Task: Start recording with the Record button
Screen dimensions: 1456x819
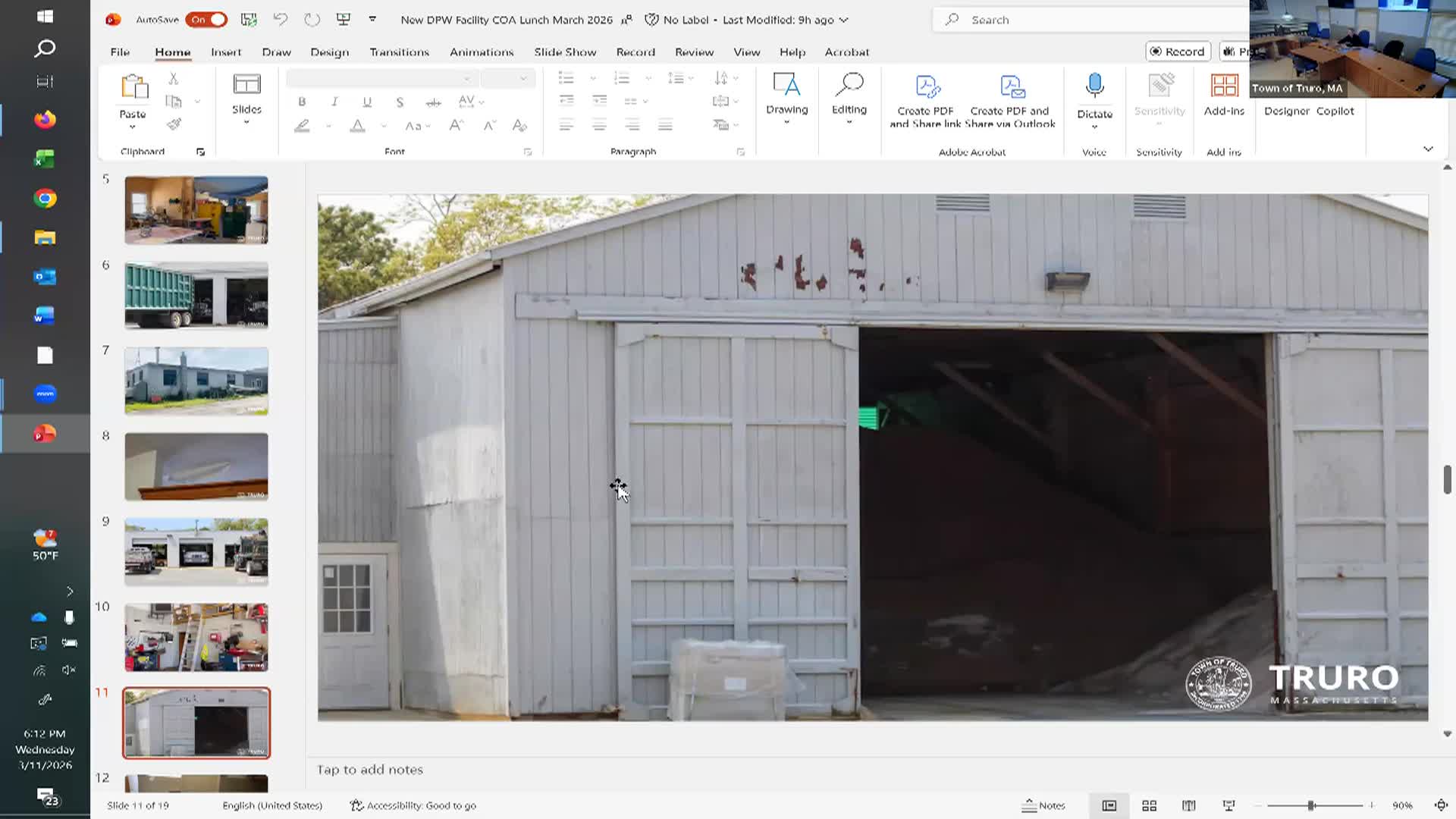Action: click(1177, 52)
